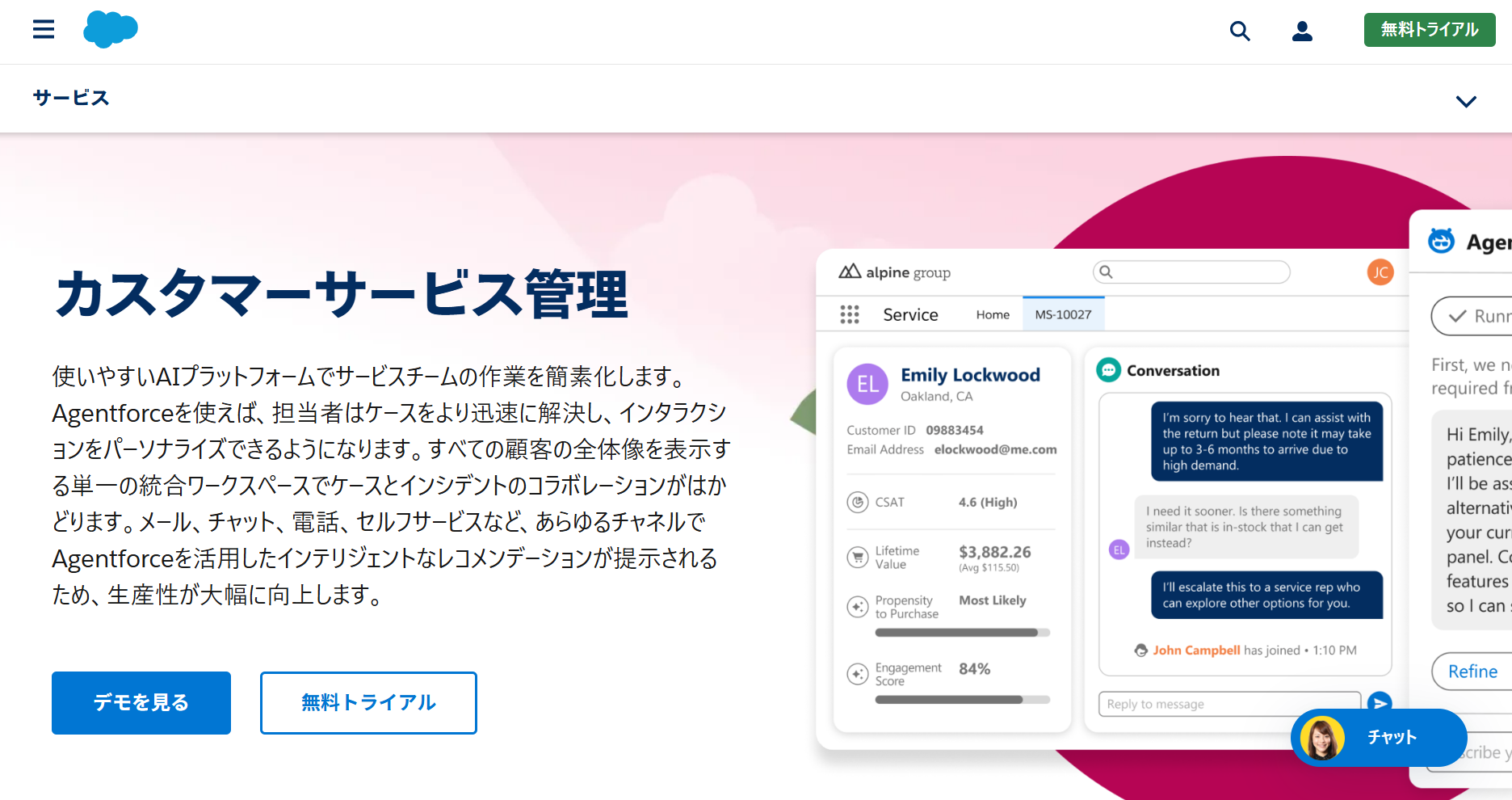Click the EL purple profile avatar
1512x800 pixels.
pos(867,384)
